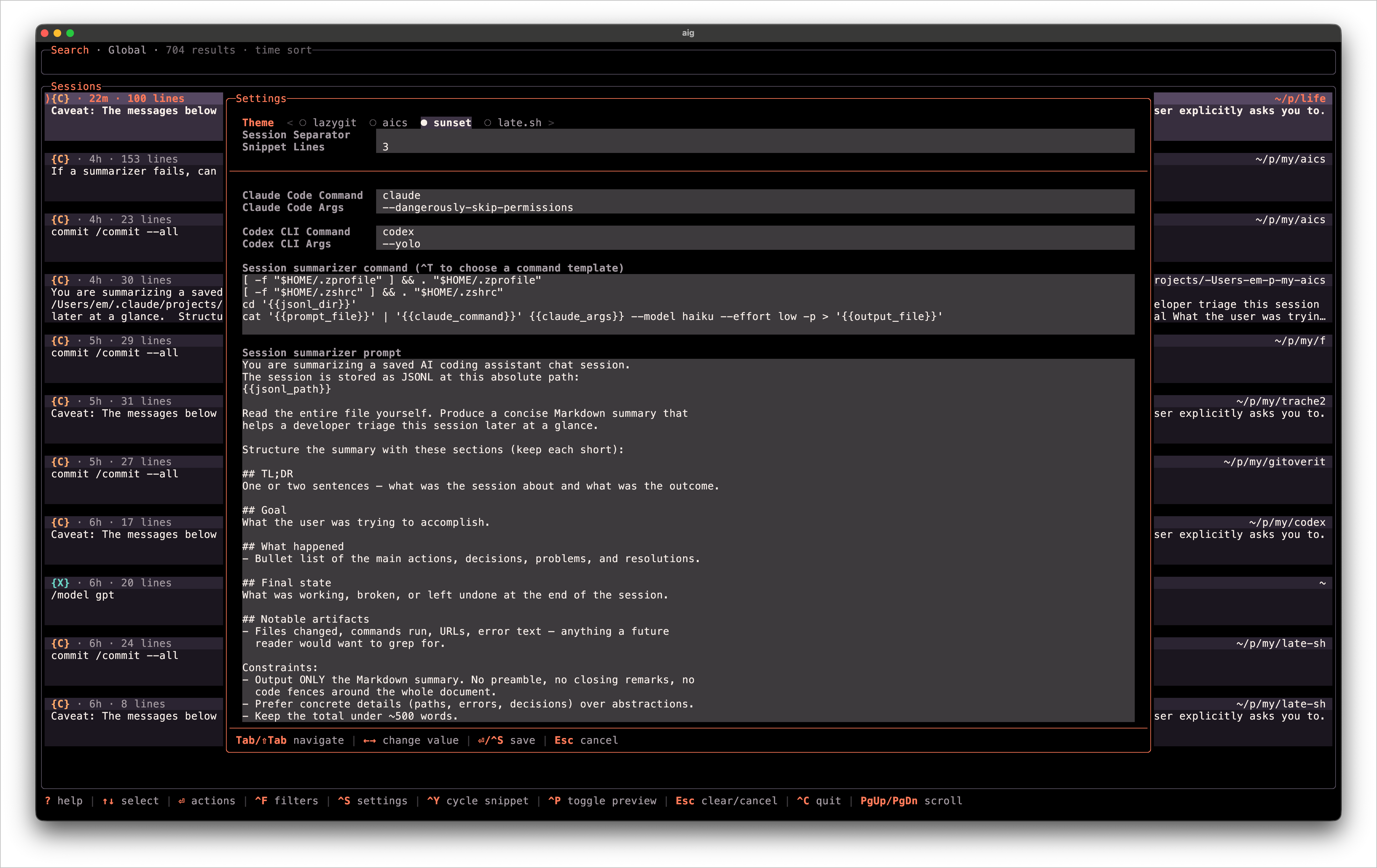Click the ⏎/^S save hint in Settings
Viewport: 1377px width, 868px height.
[506, 741]
